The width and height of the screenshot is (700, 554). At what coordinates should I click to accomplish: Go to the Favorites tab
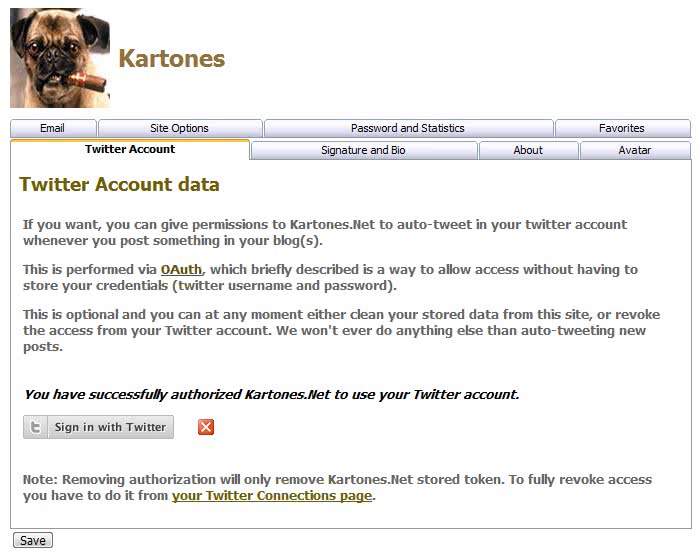click(x=622, y=128)
